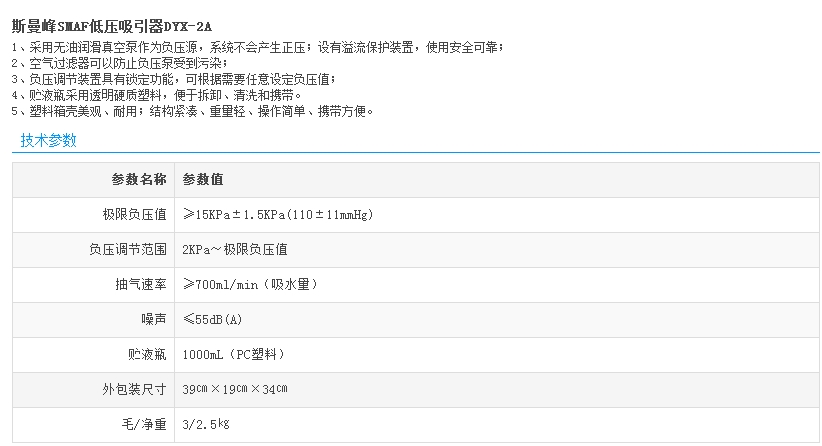Select the 外包装尺寸 row label
The width and height of the screenshot is (822, 446).
point(134,389)
